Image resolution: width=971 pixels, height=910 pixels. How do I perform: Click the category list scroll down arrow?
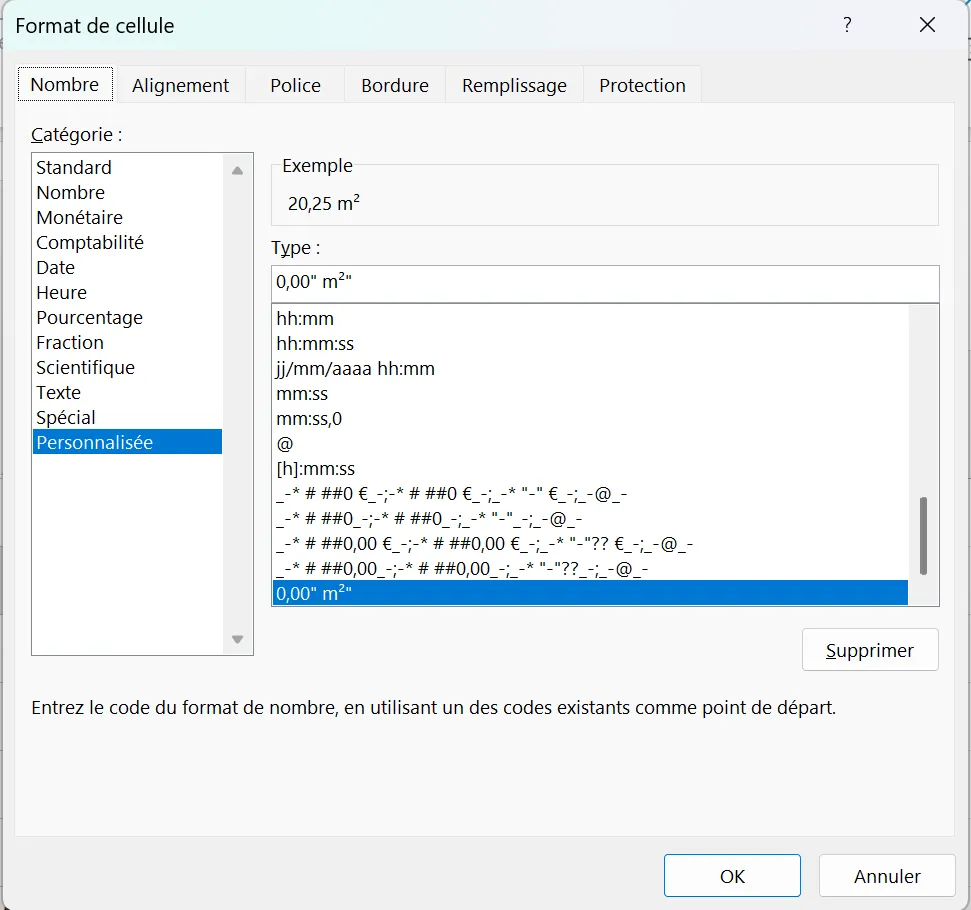237,639
